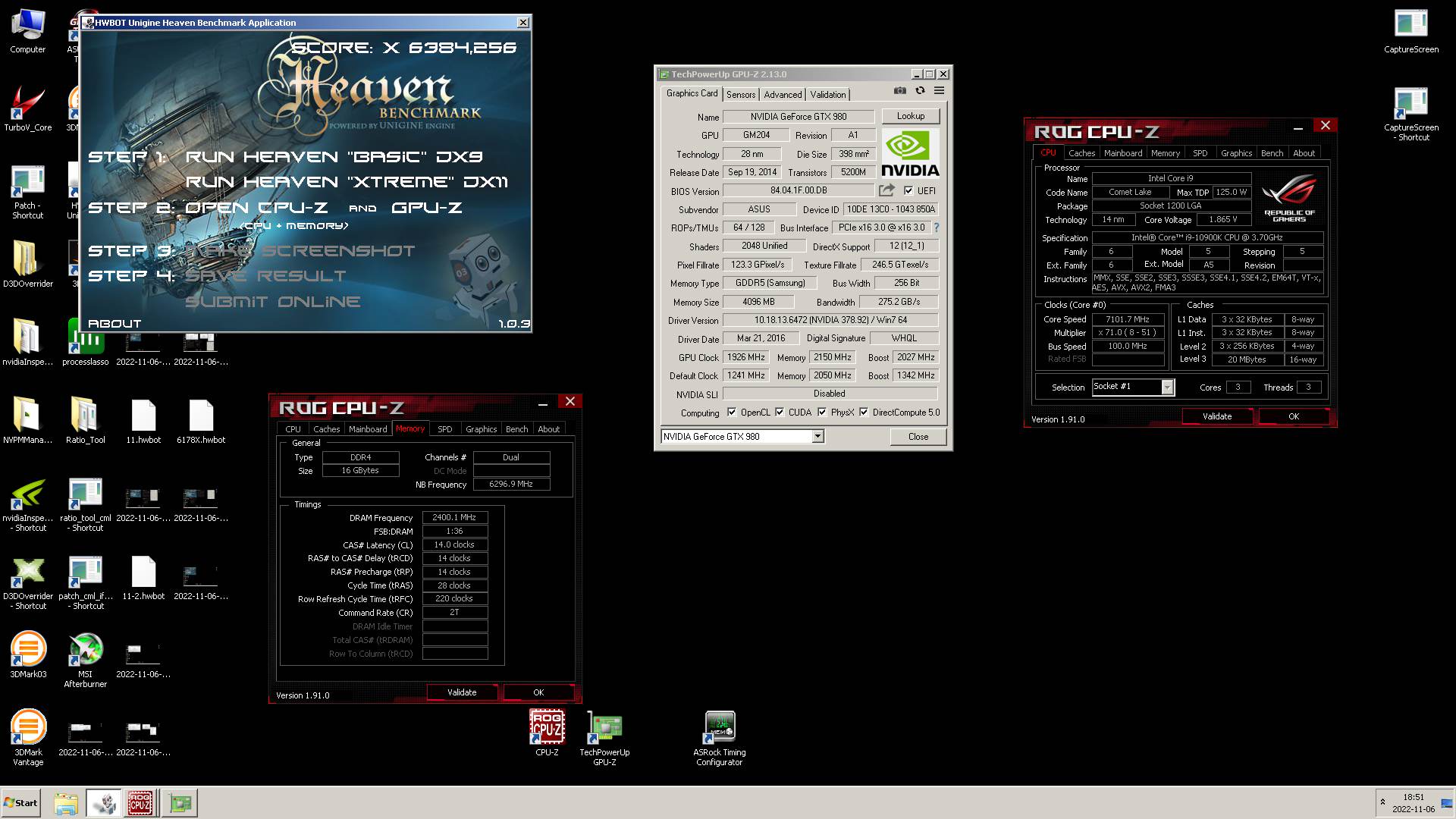
Task: Open GPU-Z hamburger menu icon
Action: coord(939,91)
